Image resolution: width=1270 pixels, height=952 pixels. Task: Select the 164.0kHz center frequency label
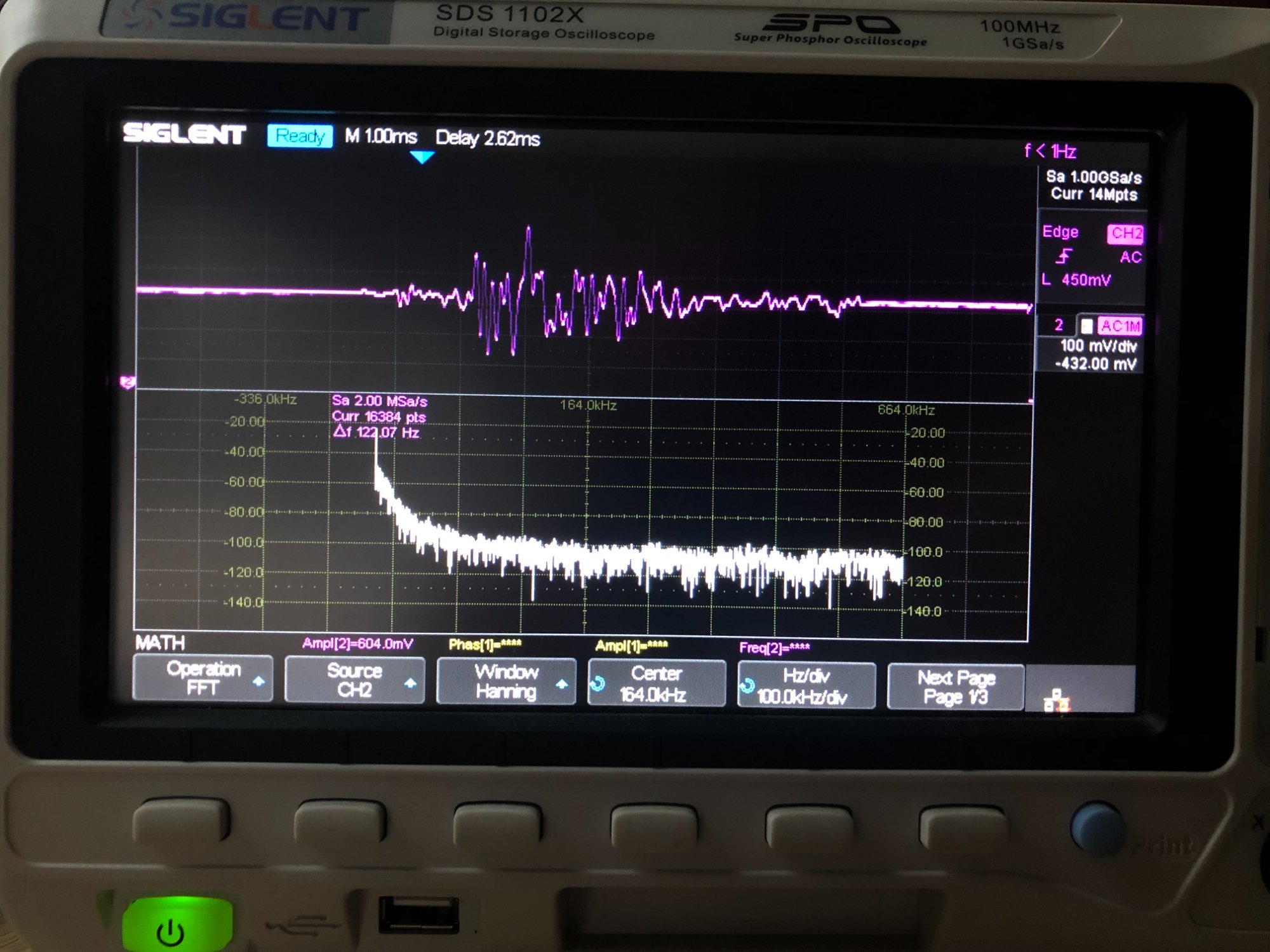click(588, 405)
